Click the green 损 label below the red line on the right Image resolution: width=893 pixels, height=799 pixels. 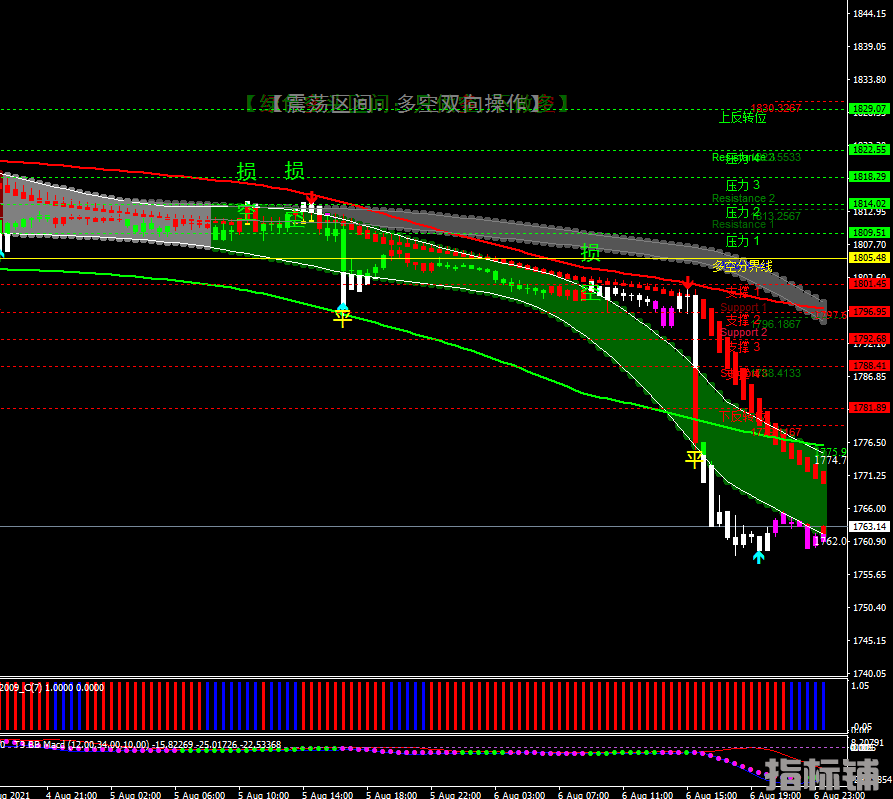pos(591,252)
